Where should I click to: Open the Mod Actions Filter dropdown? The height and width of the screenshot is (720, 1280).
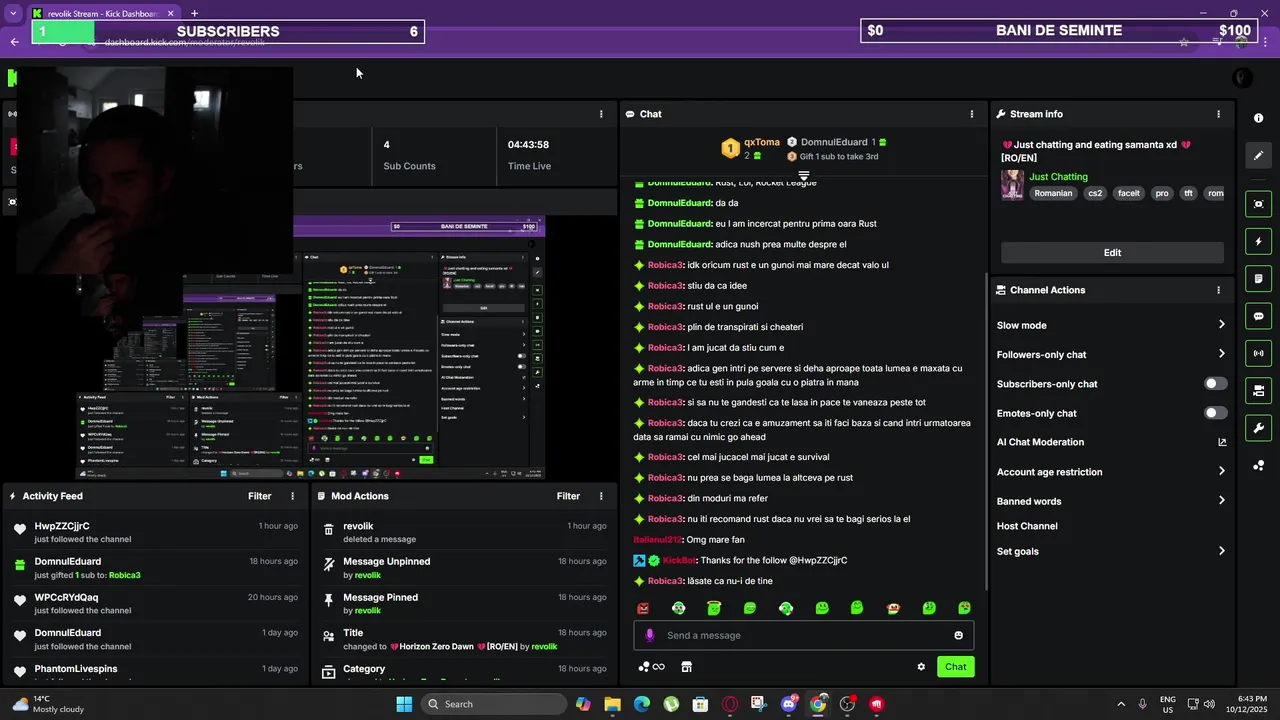point(568,496)
